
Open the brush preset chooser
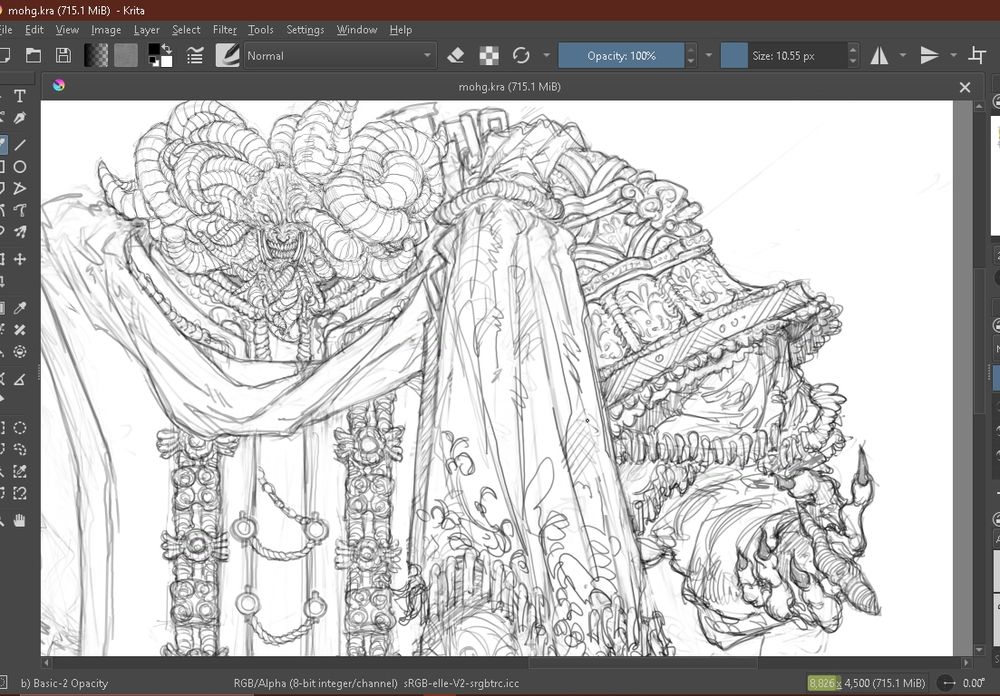(228, 56)
